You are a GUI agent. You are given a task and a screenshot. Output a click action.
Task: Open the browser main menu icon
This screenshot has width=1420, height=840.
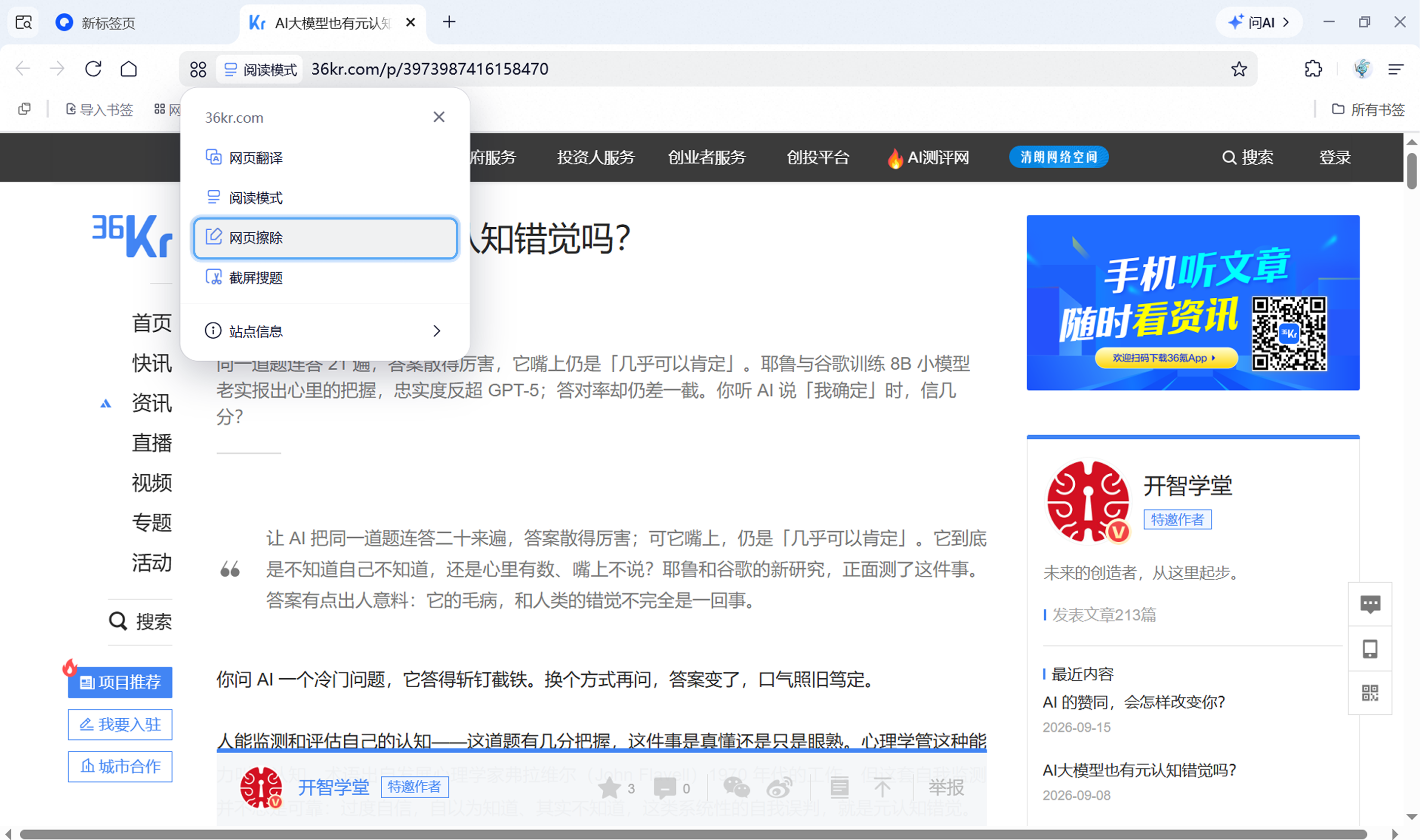click(1396, 69)
